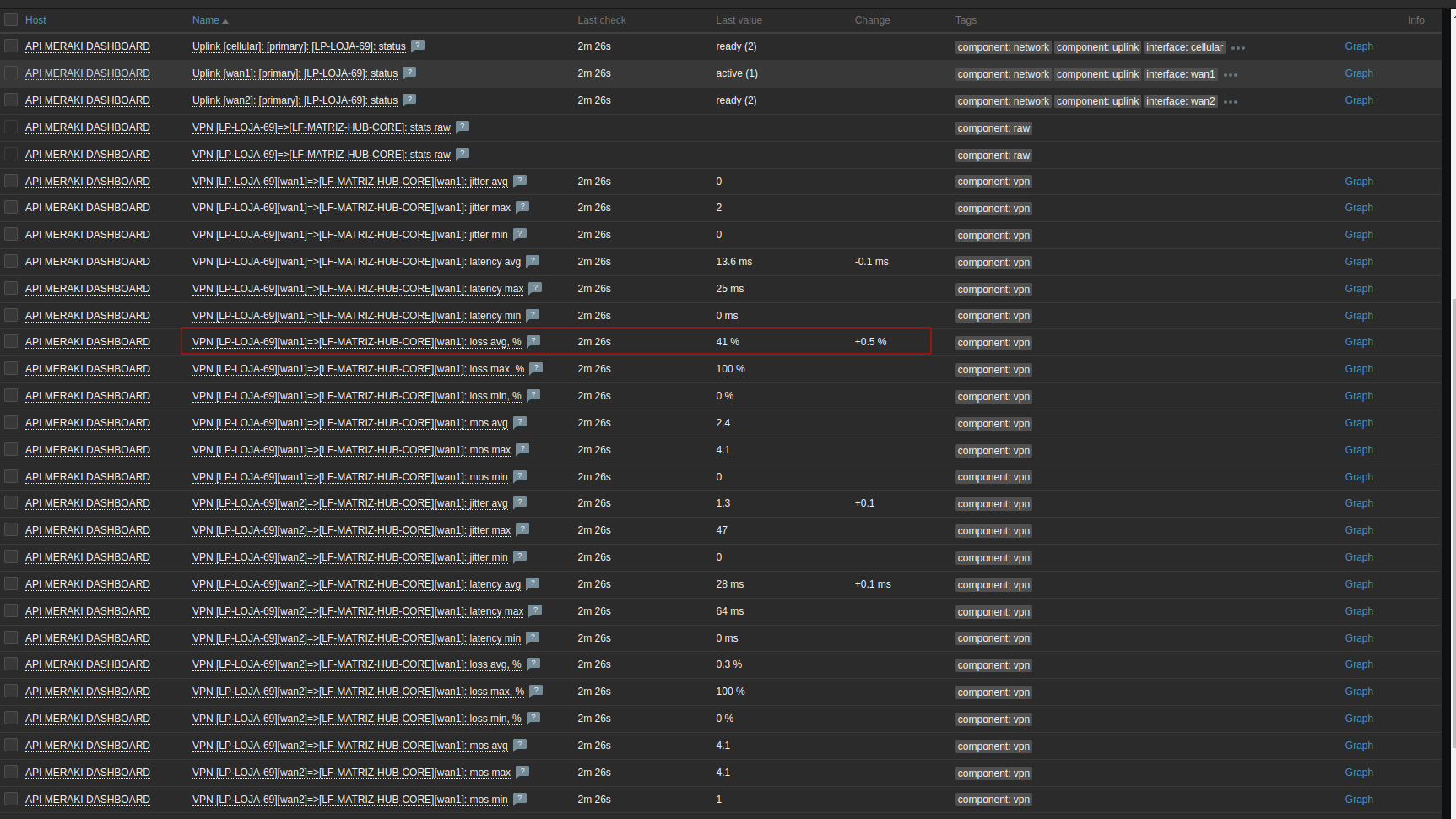Open Graph for Uplink cellular status

[x=1359, y=46]
